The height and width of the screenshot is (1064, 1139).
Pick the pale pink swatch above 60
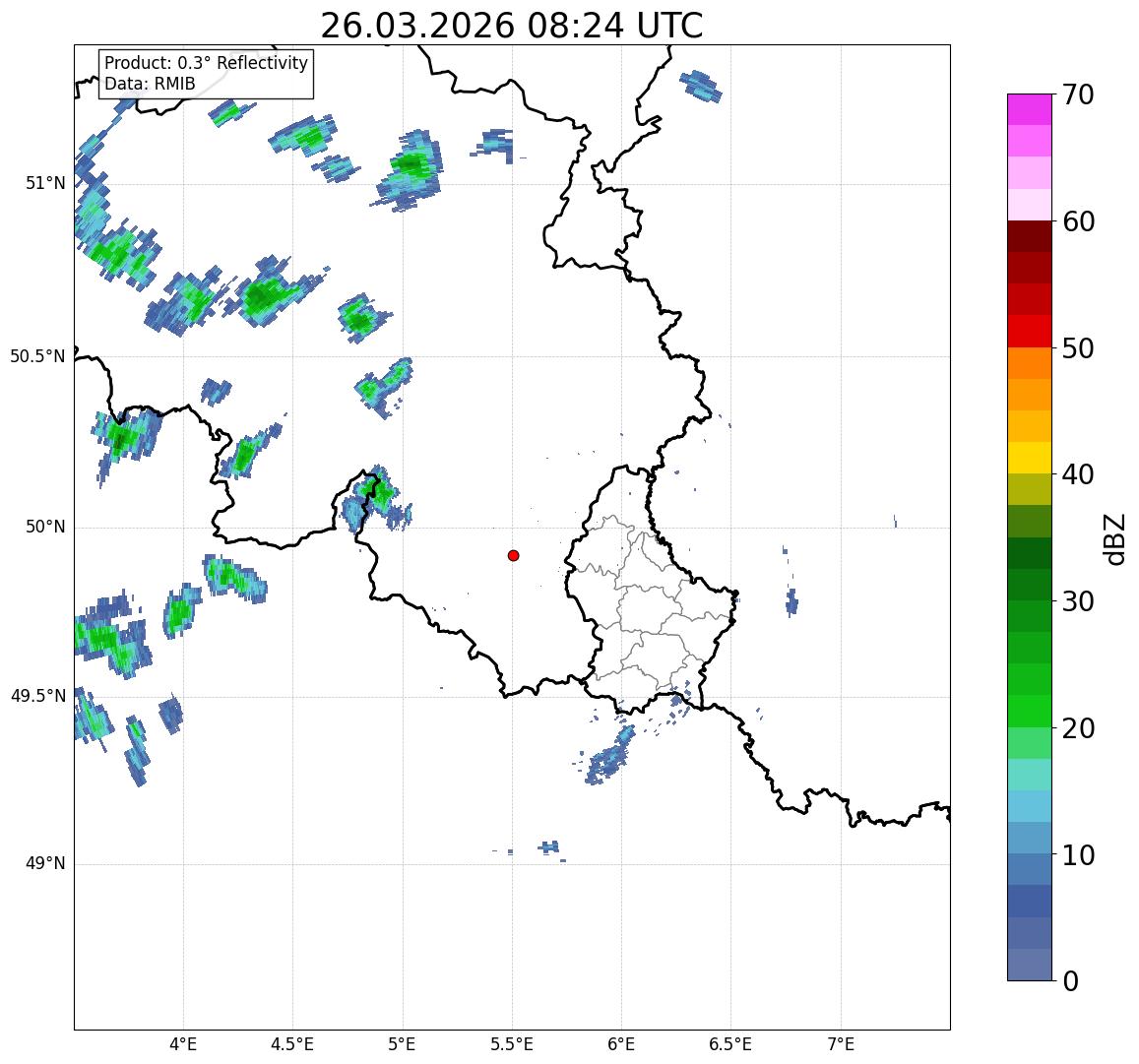tap(1030, 205)
